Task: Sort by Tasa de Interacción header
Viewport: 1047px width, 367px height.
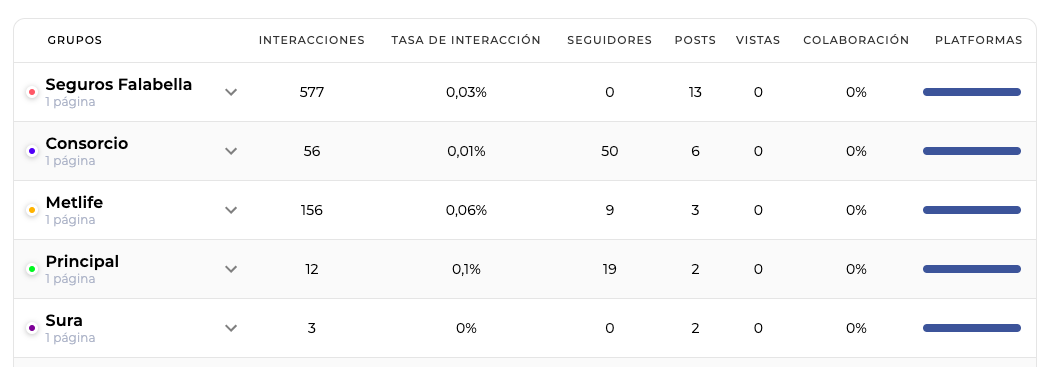Action: pyautogui.click(x=466, y=40)
